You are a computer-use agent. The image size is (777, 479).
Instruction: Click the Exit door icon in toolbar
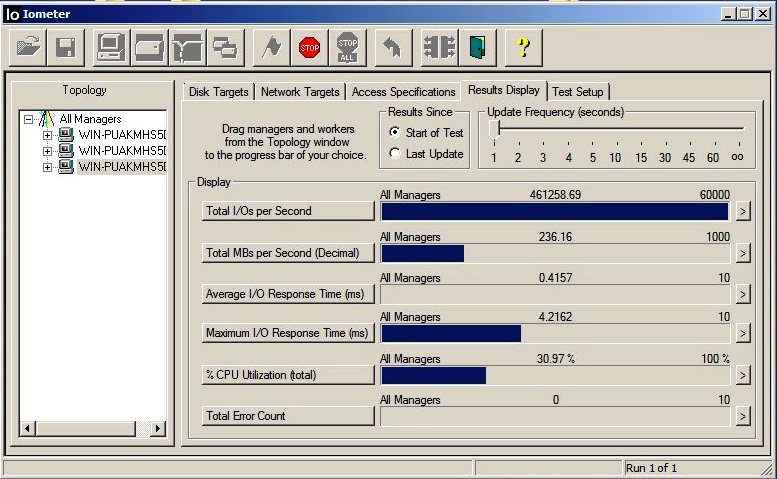[477, 47]
